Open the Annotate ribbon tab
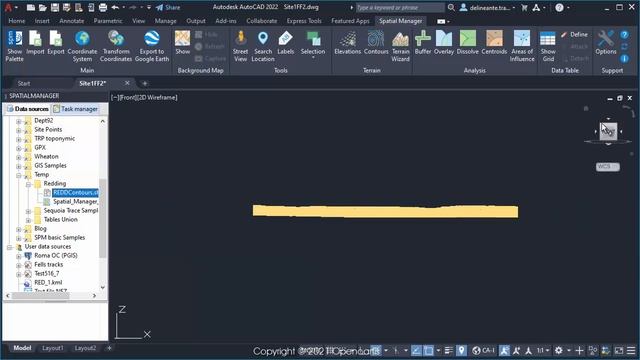 [71, 21]
